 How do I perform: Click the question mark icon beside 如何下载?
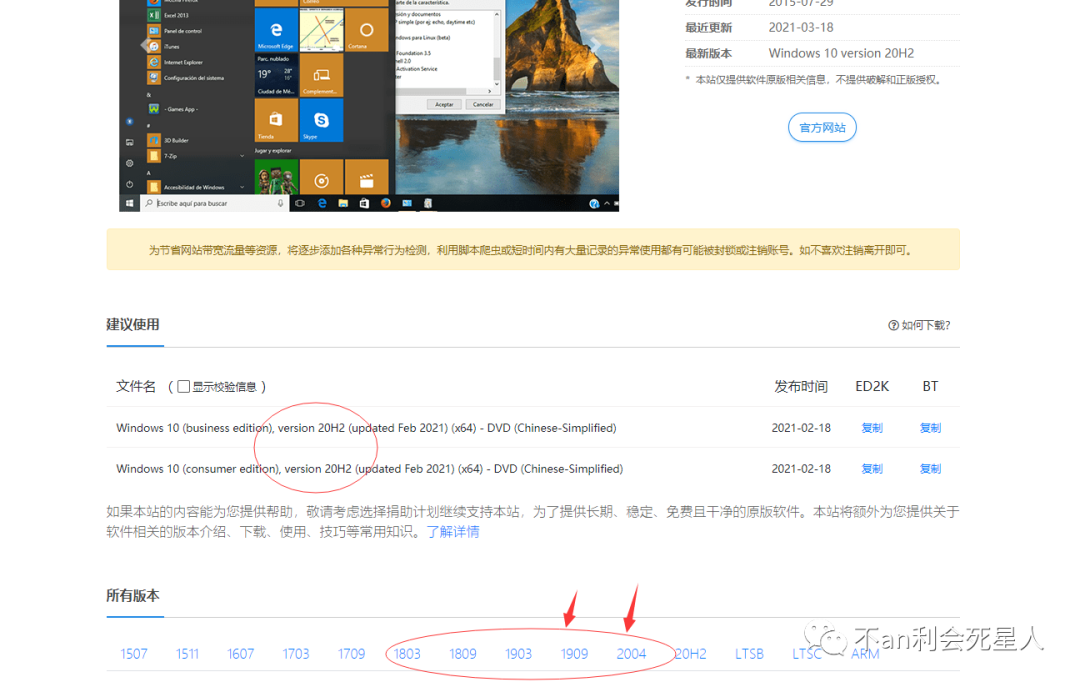point(893,325)
